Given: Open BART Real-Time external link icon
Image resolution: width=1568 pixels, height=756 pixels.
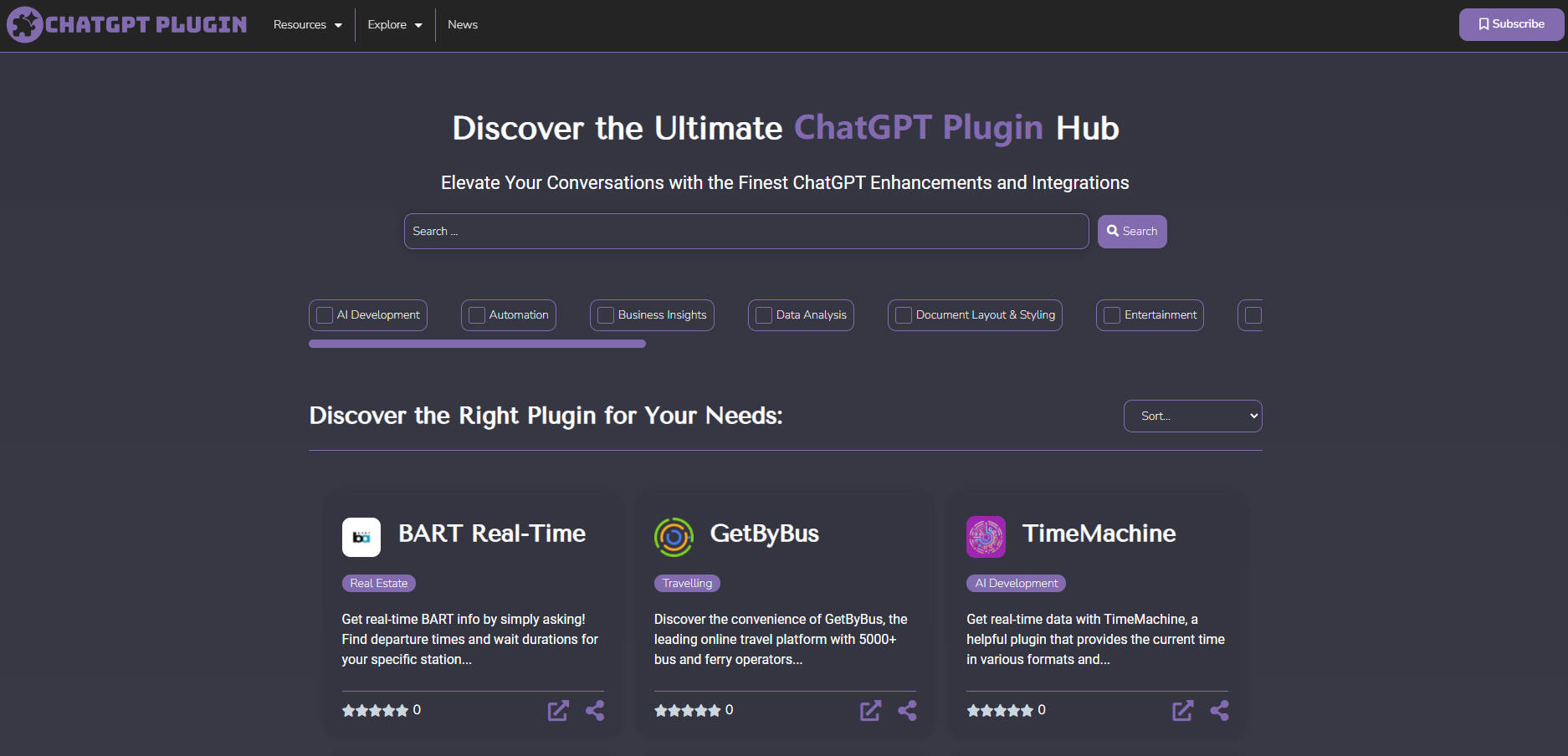Looking at the screenshot, I should (558, 711).
